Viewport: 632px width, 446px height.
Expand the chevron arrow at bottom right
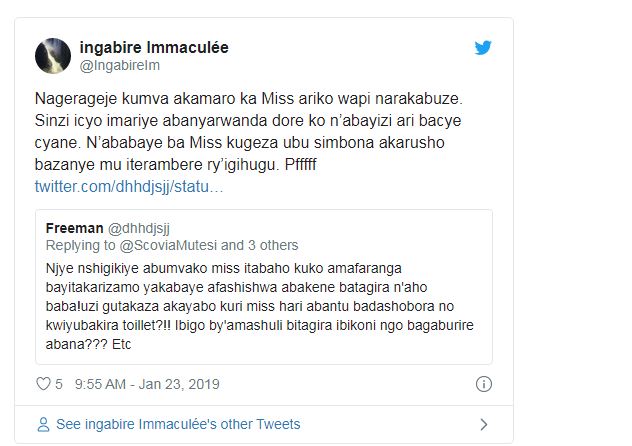[x=484, y=424]
